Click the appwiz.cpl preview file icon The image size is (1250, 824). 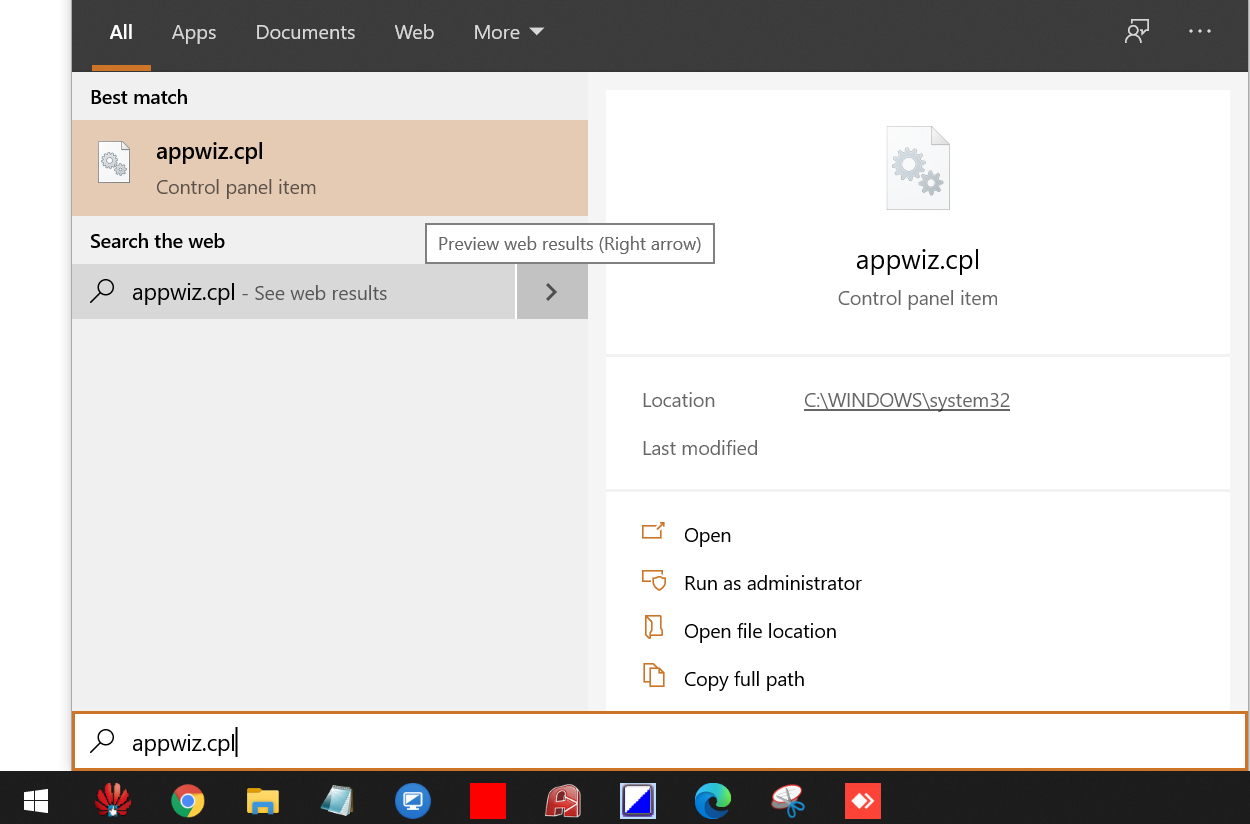pos(917,167)
